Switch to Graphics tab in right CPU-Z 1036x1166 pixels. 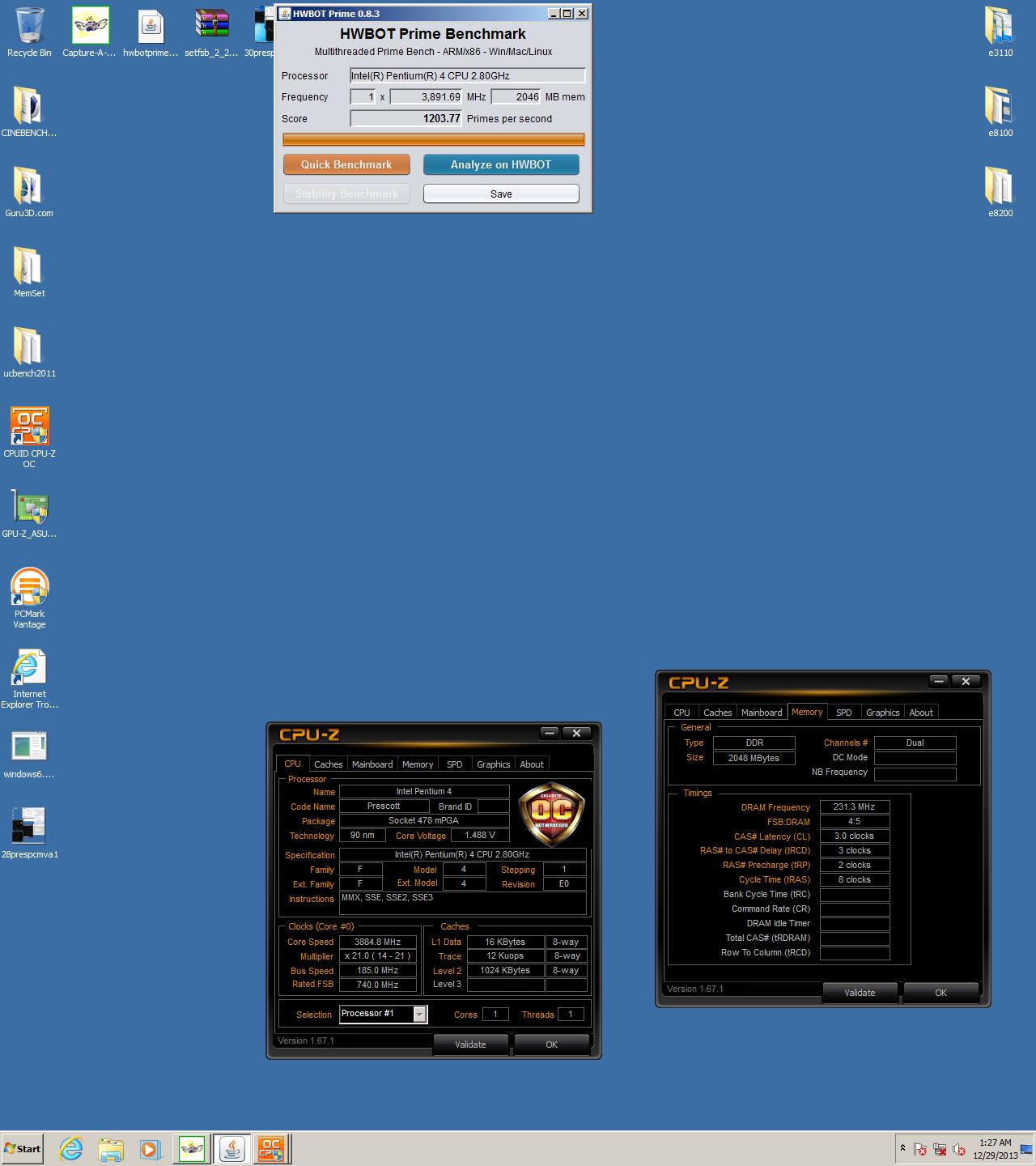(883, 713)
